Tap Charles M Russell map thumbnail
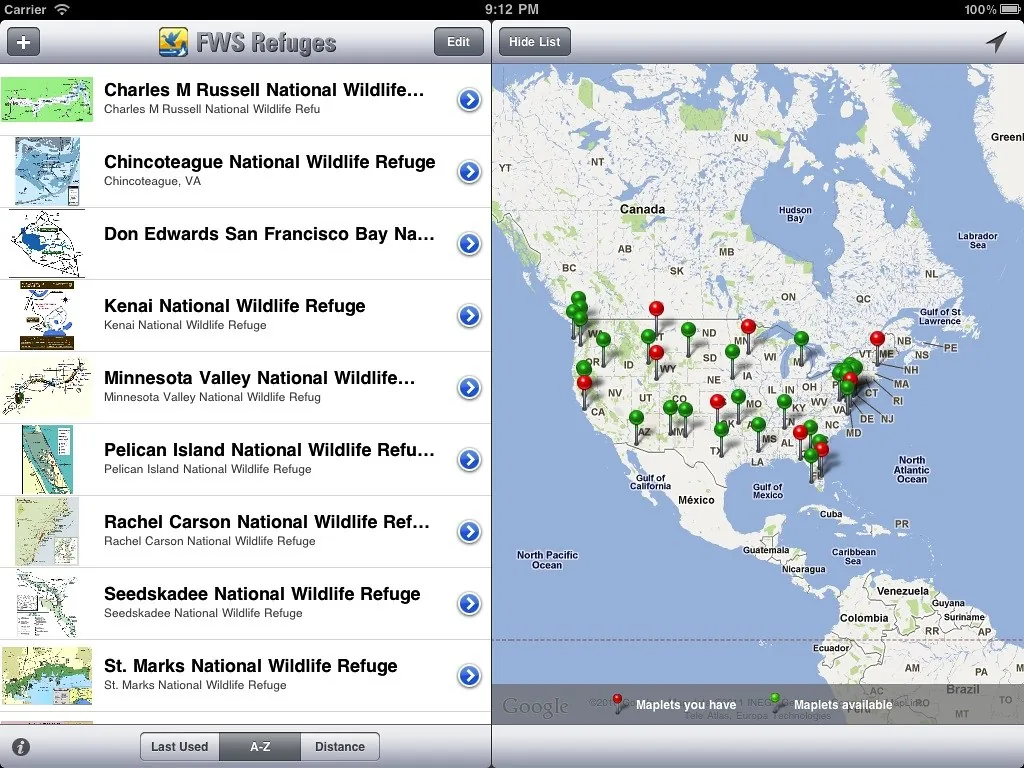 pyautogui.click(x=47, y=99)
